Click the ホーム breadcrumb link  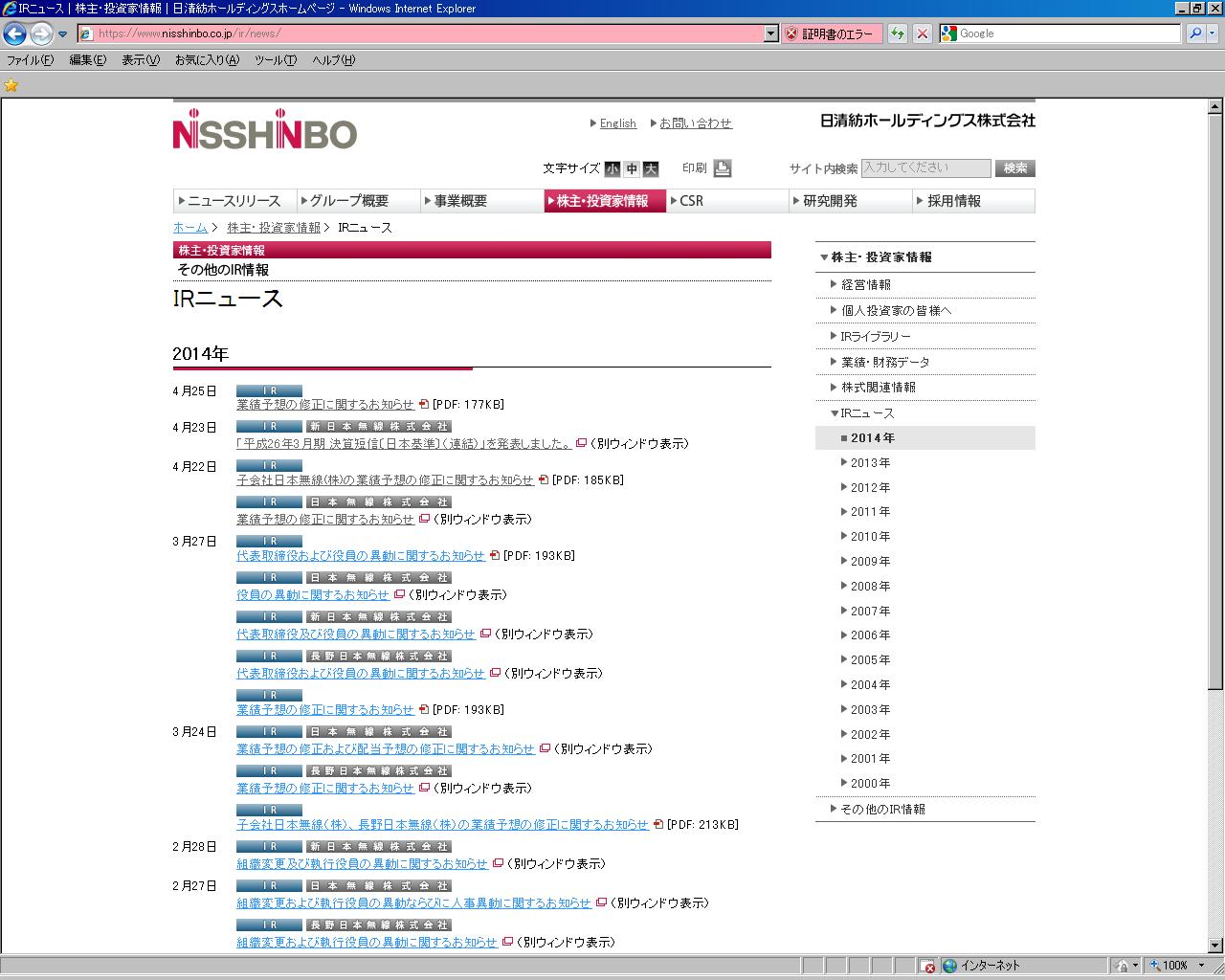tap(190, 228)
